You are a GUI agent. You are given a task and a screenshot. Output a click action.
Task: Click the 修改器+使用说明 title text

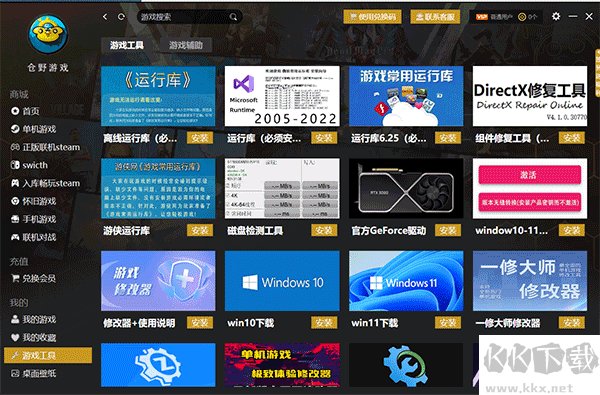139,323
